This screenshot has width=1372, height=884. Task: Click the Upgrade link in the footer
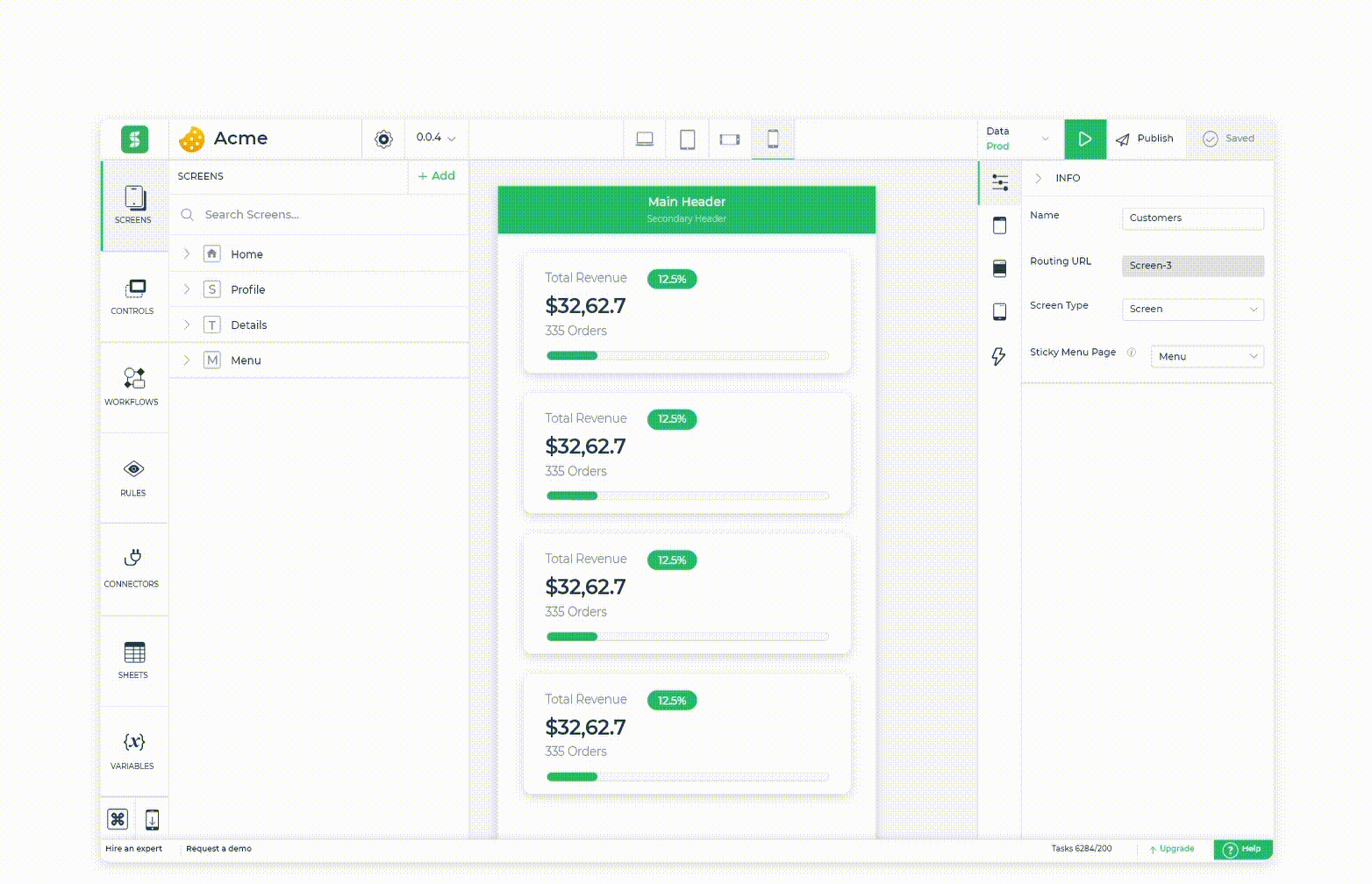coord(1171,849)
